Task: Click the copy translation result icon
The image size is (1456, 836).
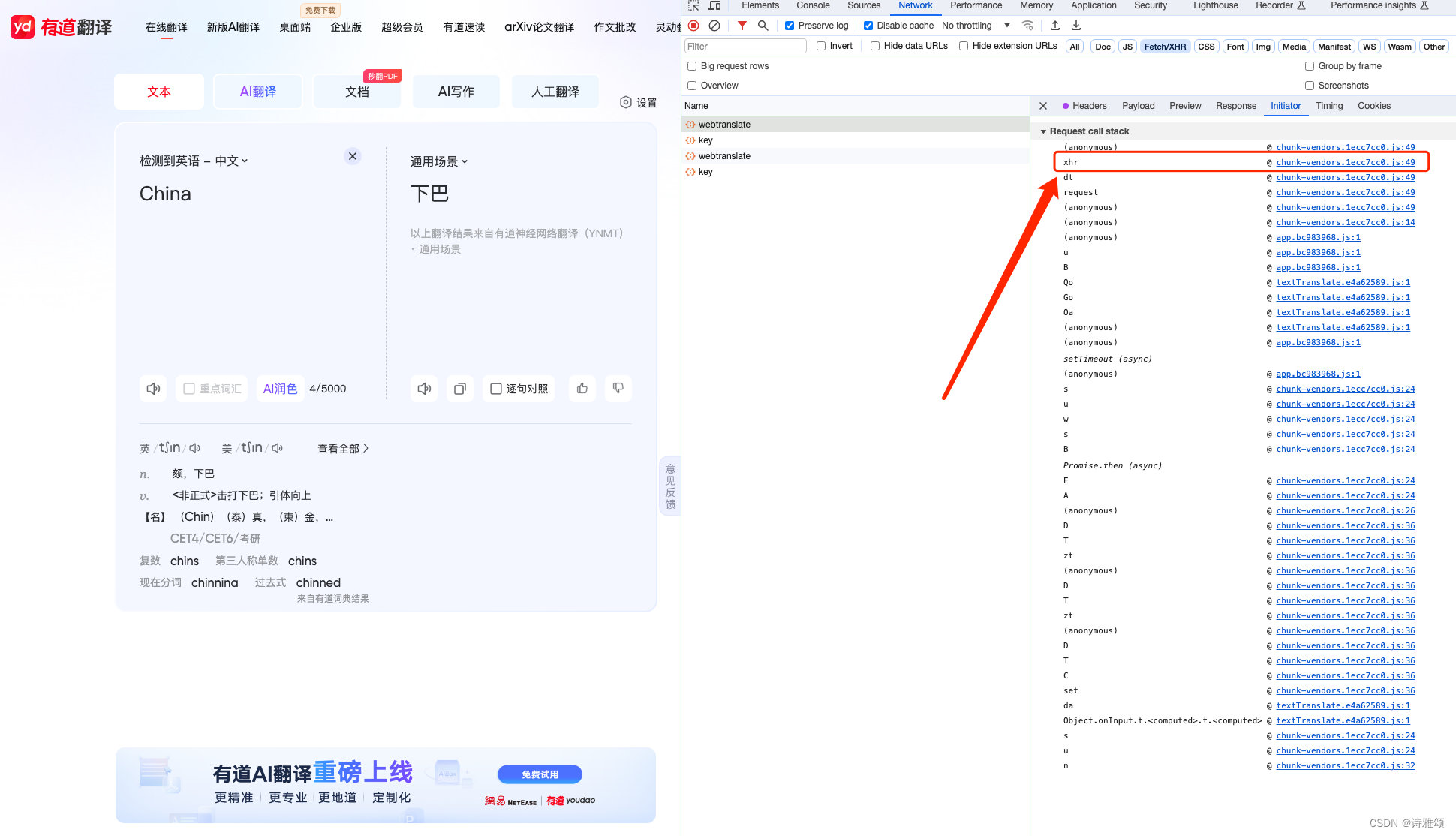Action: 459,388
